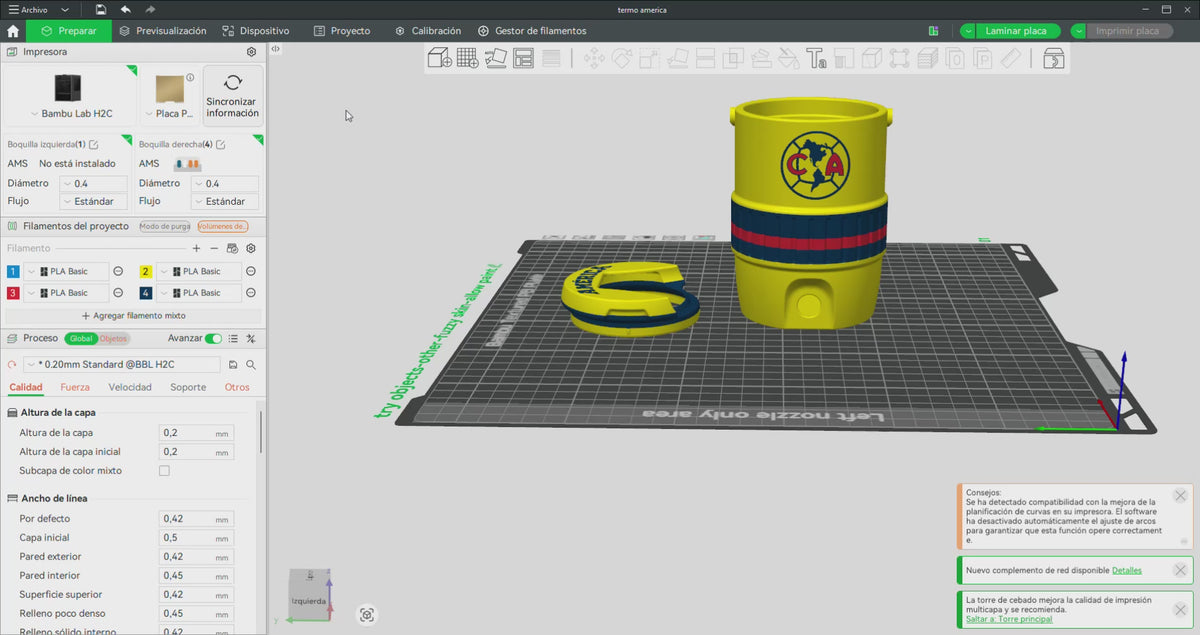Click filament 3 red color swatch
Viewport: 1200px width, 635px height.
(13, 293)
